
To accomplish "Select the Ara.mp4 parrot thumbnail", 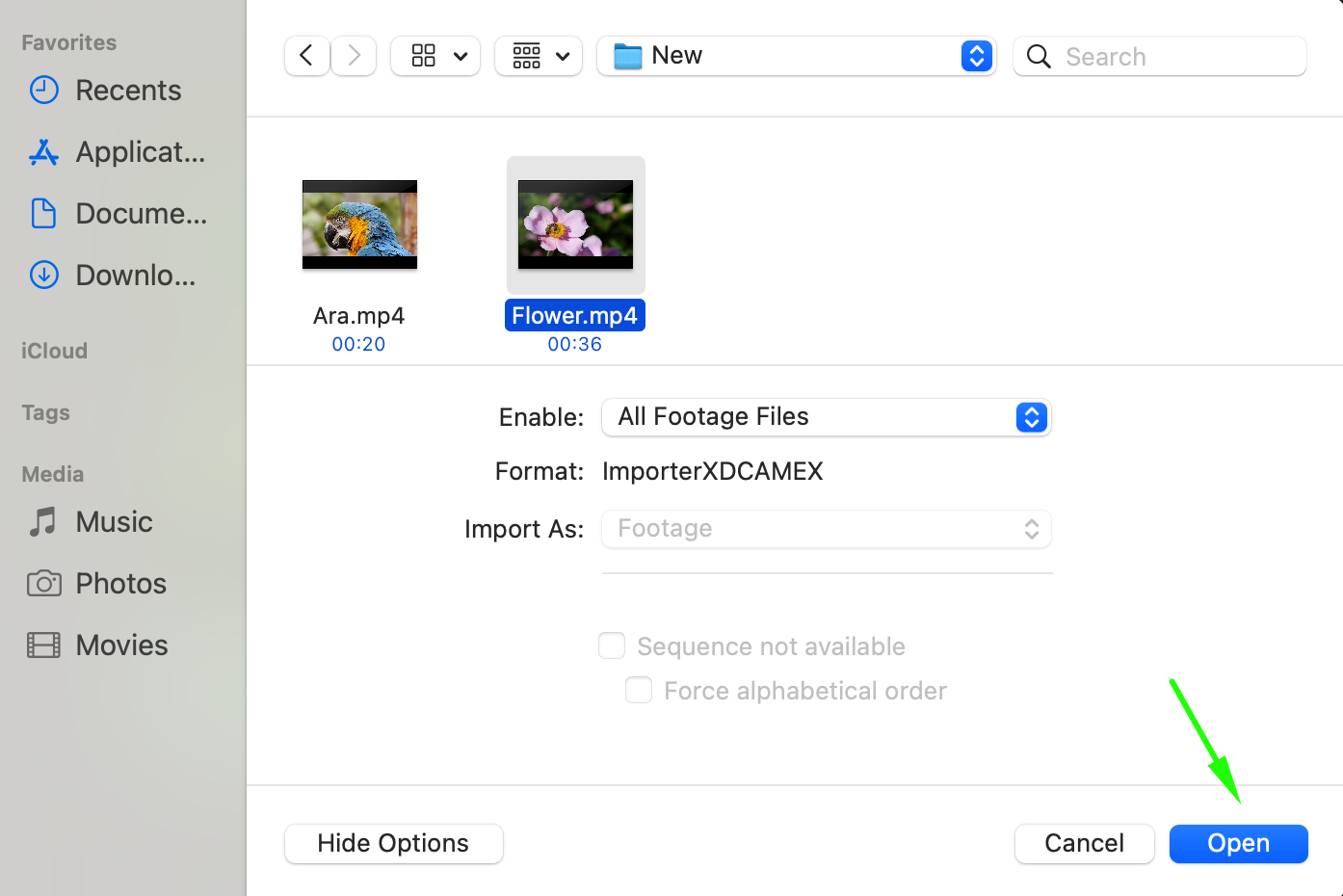I will (359, 224).
